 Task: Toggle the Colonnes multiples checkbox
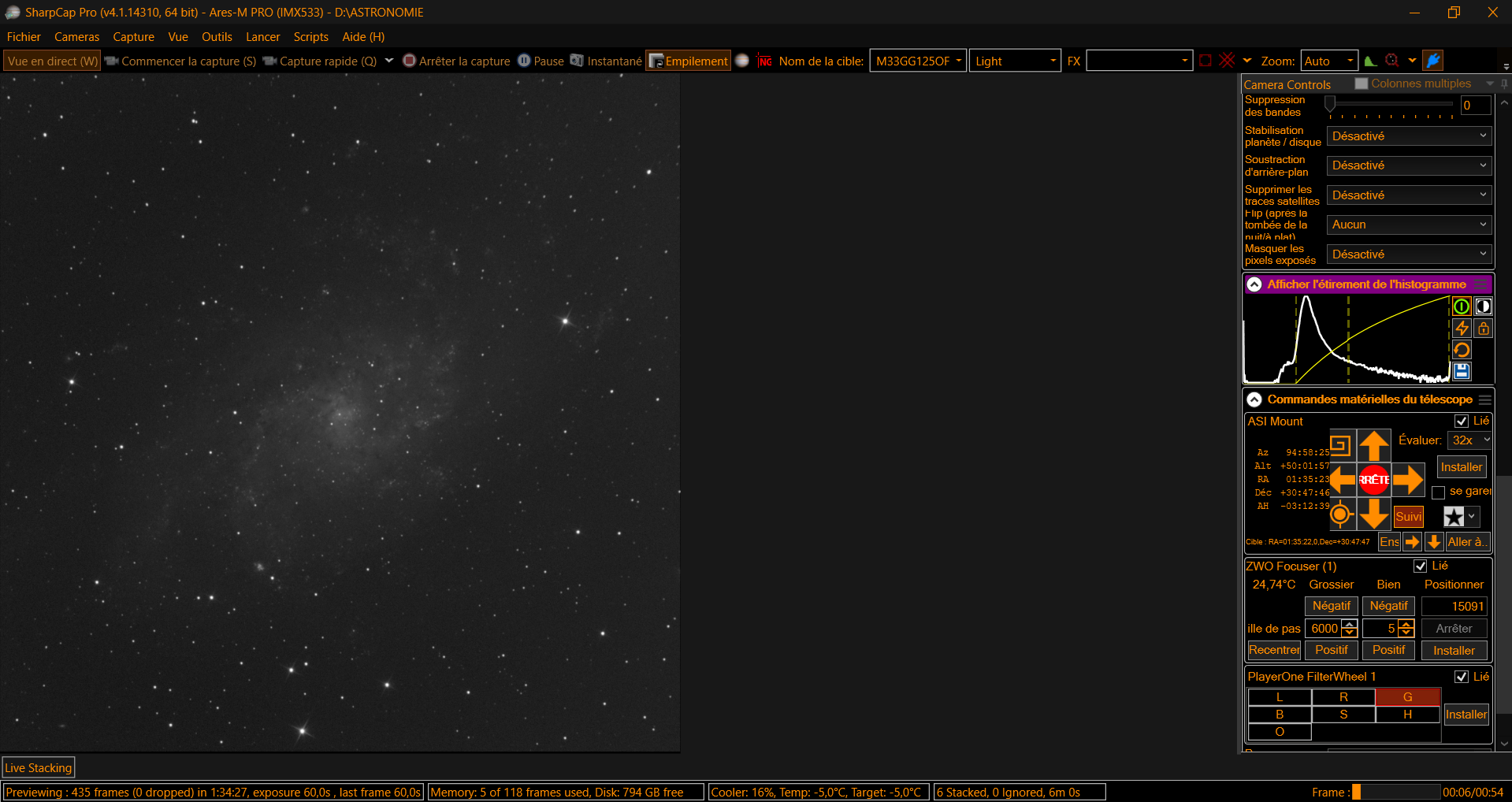(1362, 84)
